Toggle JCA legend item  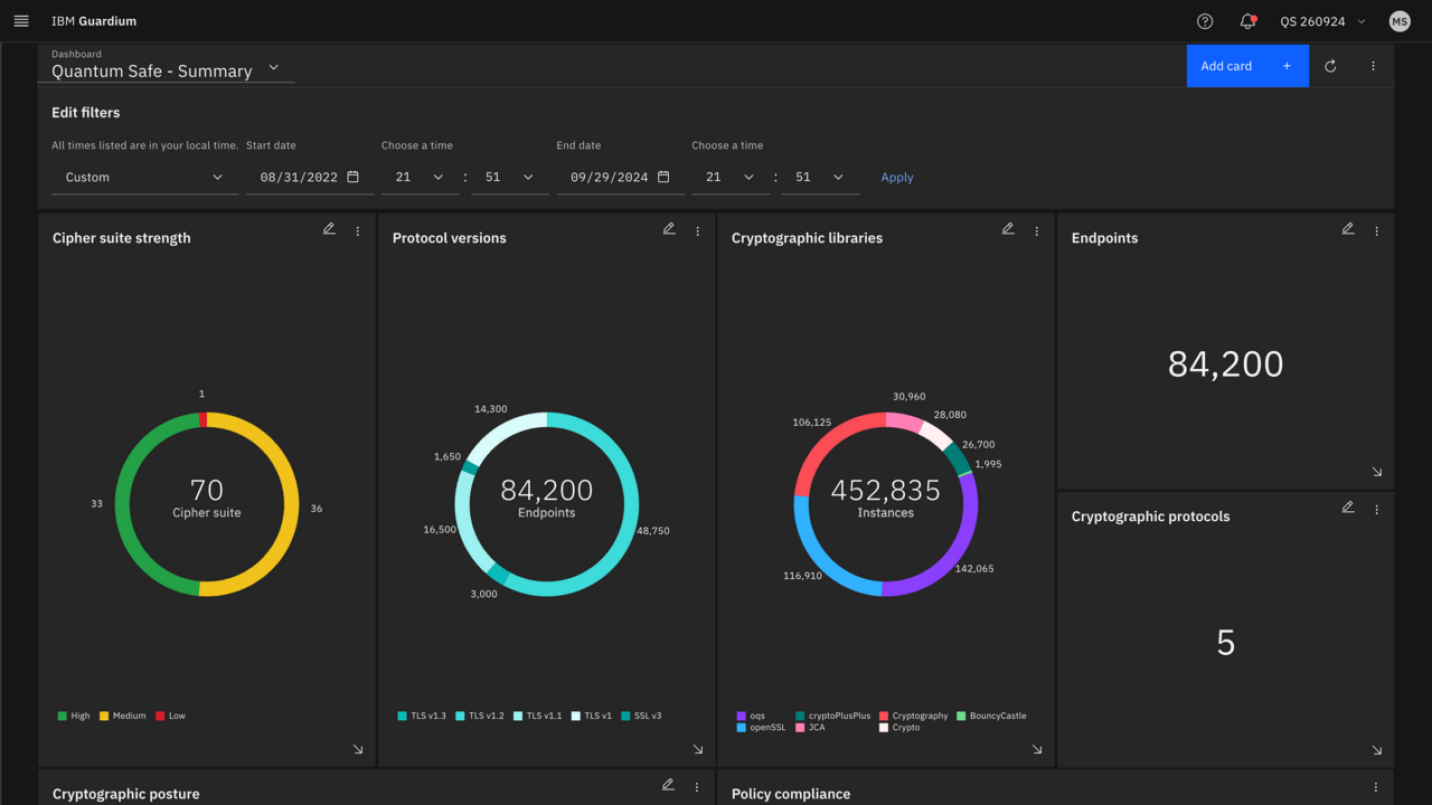click(x=810, y=728)
